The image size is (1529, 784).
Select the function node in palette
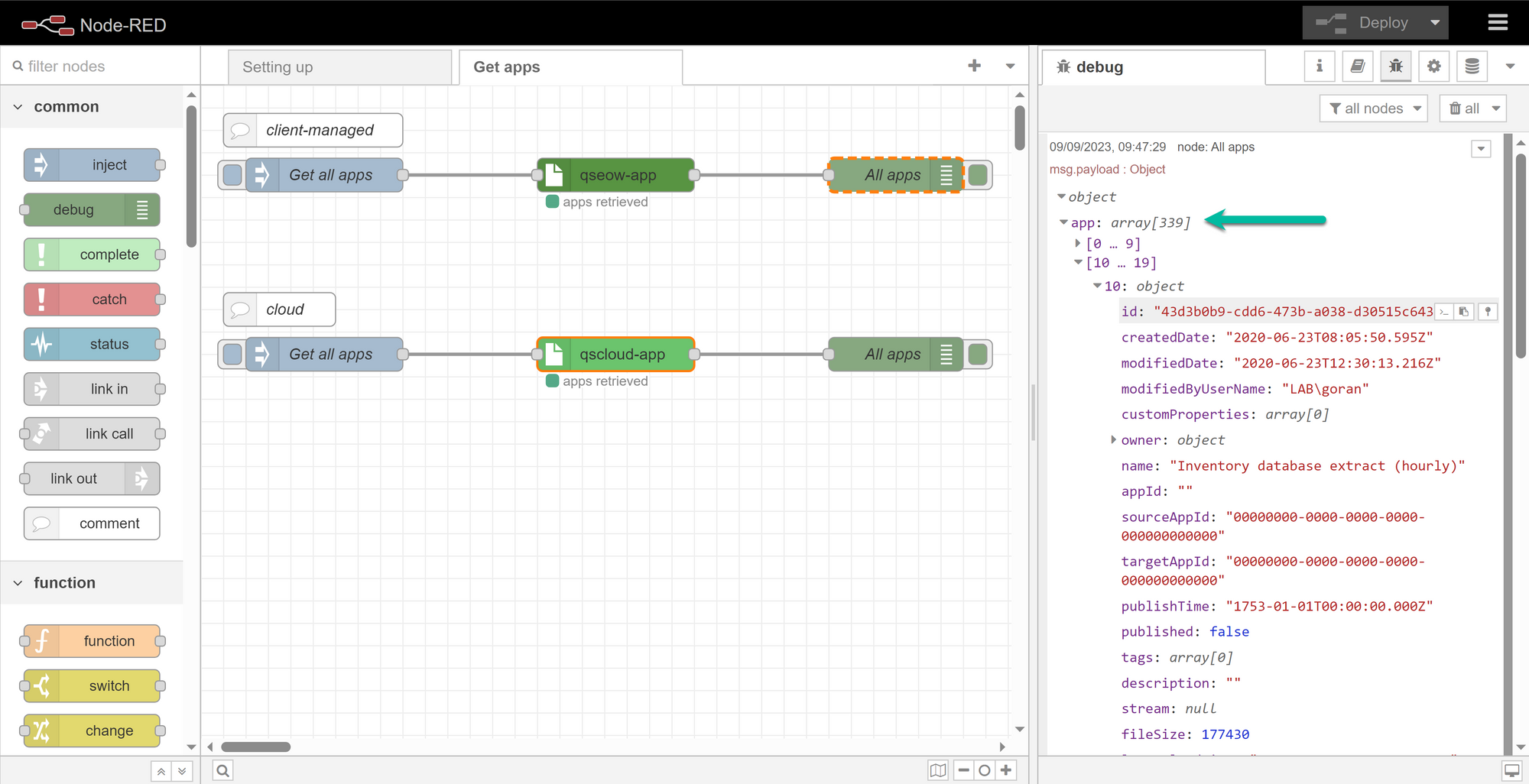click(93, 641)
